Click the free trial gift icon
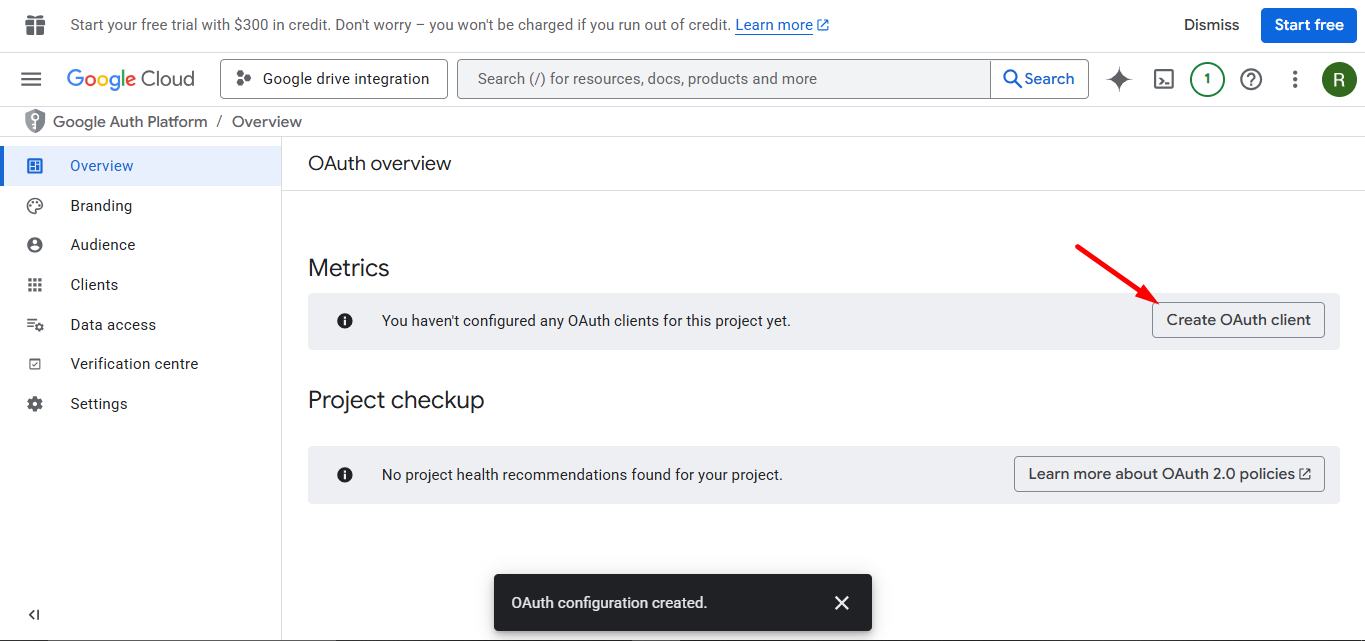Image resolution: width=1365 pixels, height=641 pixels. point(34,24)
